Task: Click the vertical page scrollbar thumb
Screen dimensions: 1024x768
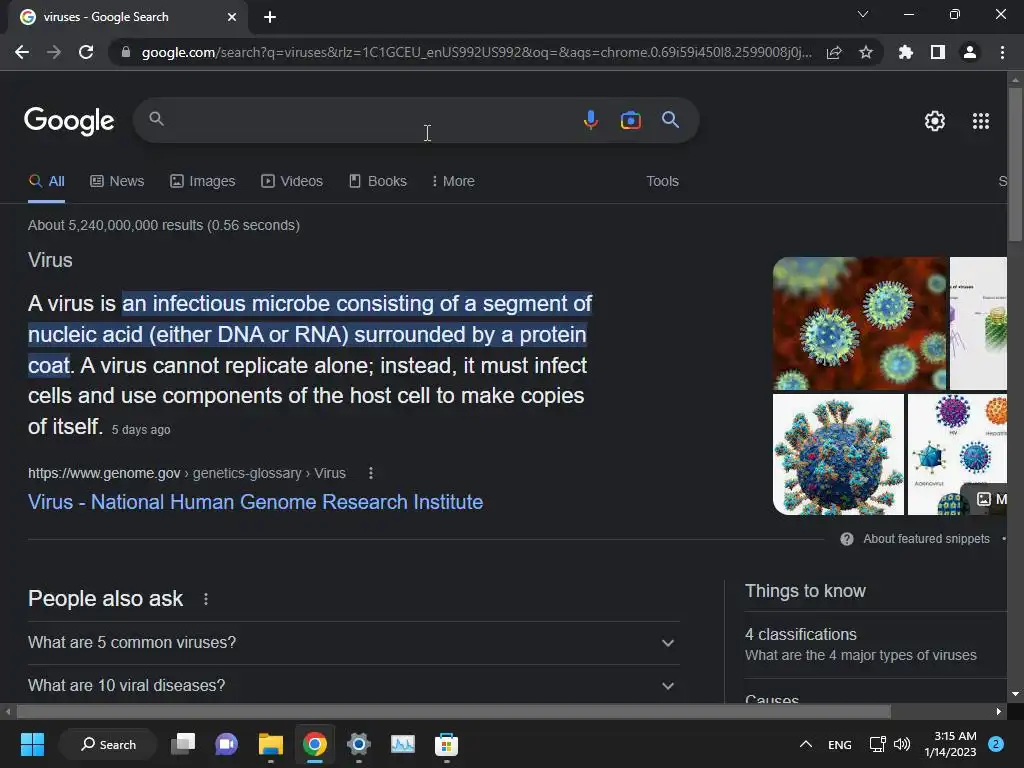Action: tap(1015, 163)
